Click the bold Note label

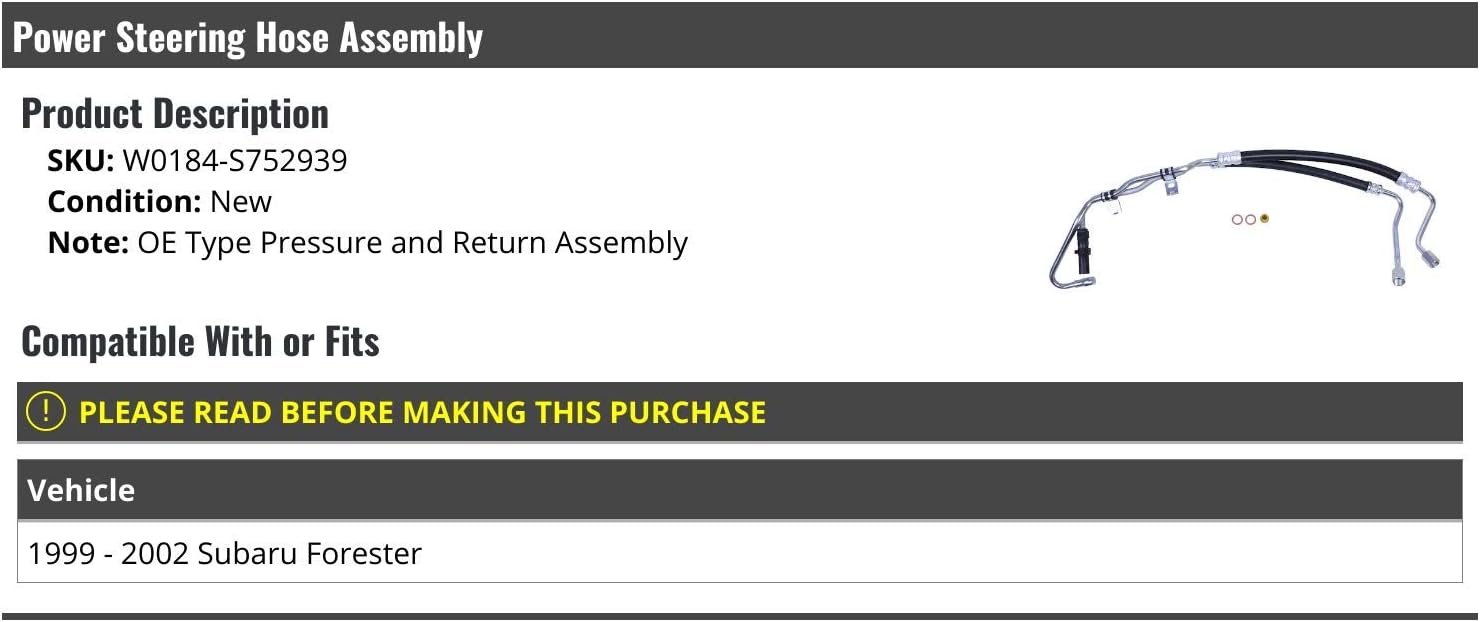point(88,243)
